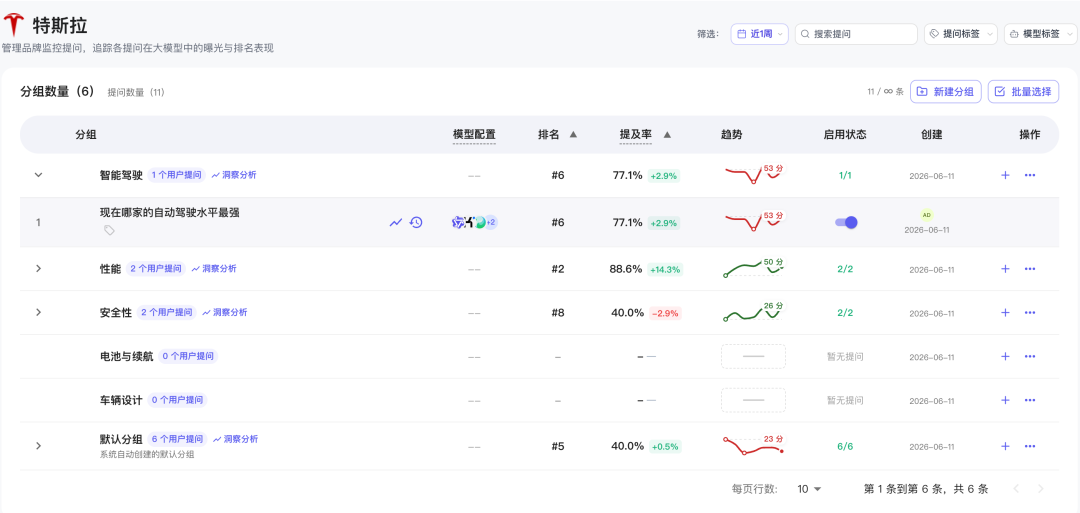The height and width of the screenshot is (513, 1080).
Task: Open the history icon for the 自动驾驶 question
Action: coord(416,222)
